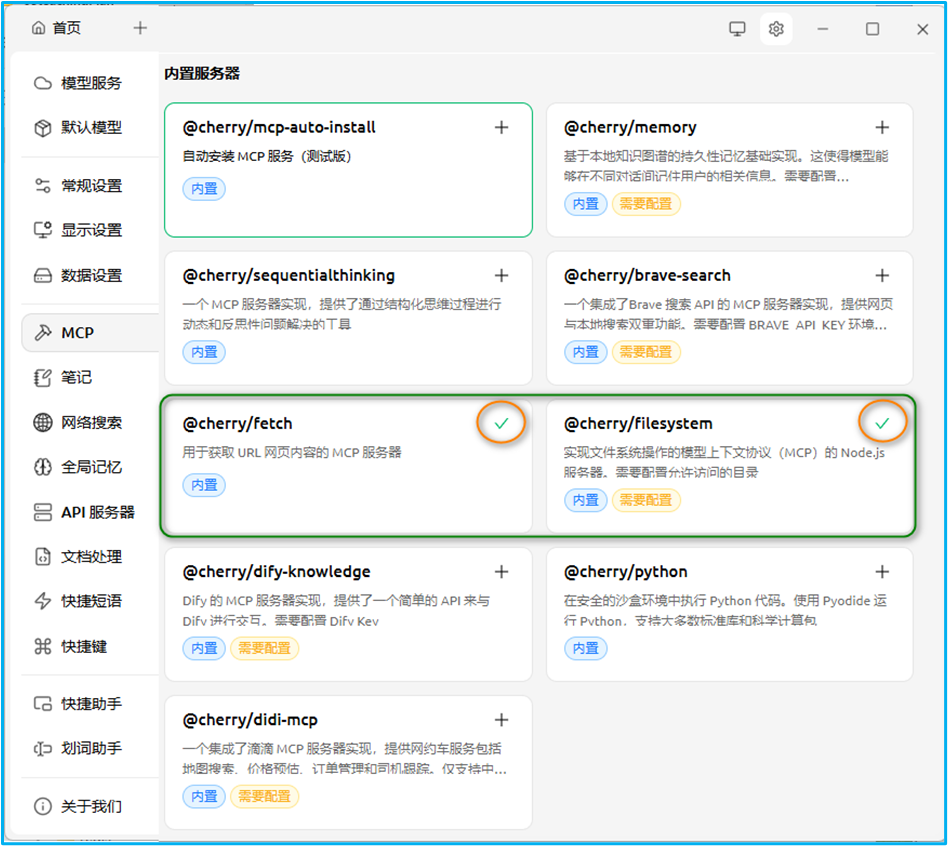Viewport: 948px width, 846px height.
Task: Switch to the 首页 home tab
Action: (x=57, y=28)
